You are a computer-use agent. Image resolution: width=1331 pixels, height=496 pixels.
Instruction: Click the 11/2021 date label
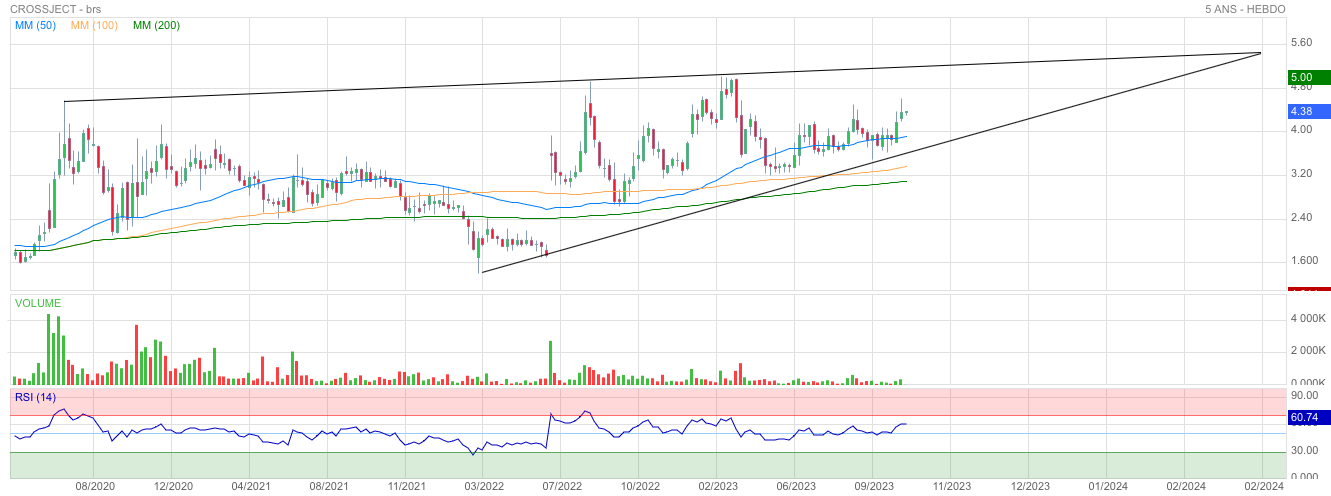click(406, 486)
